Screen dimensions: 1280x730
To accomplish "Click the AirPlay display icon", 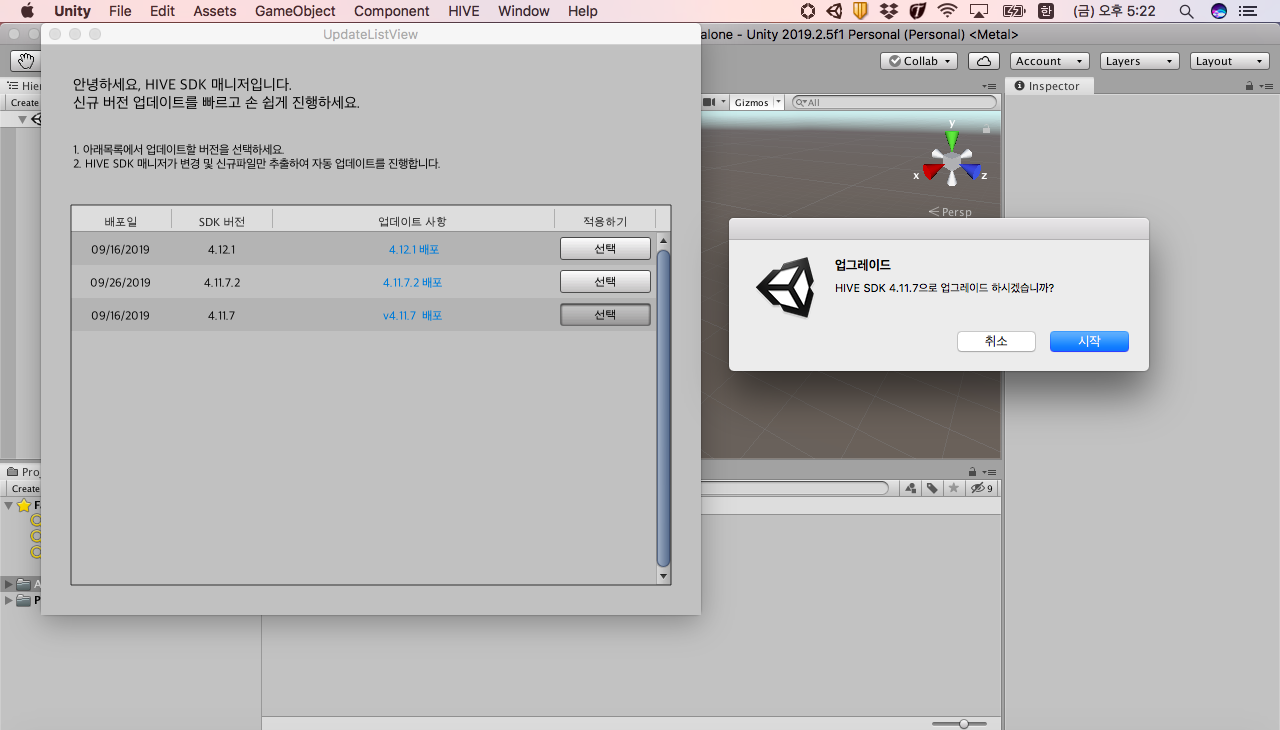I will click(979, 11).
